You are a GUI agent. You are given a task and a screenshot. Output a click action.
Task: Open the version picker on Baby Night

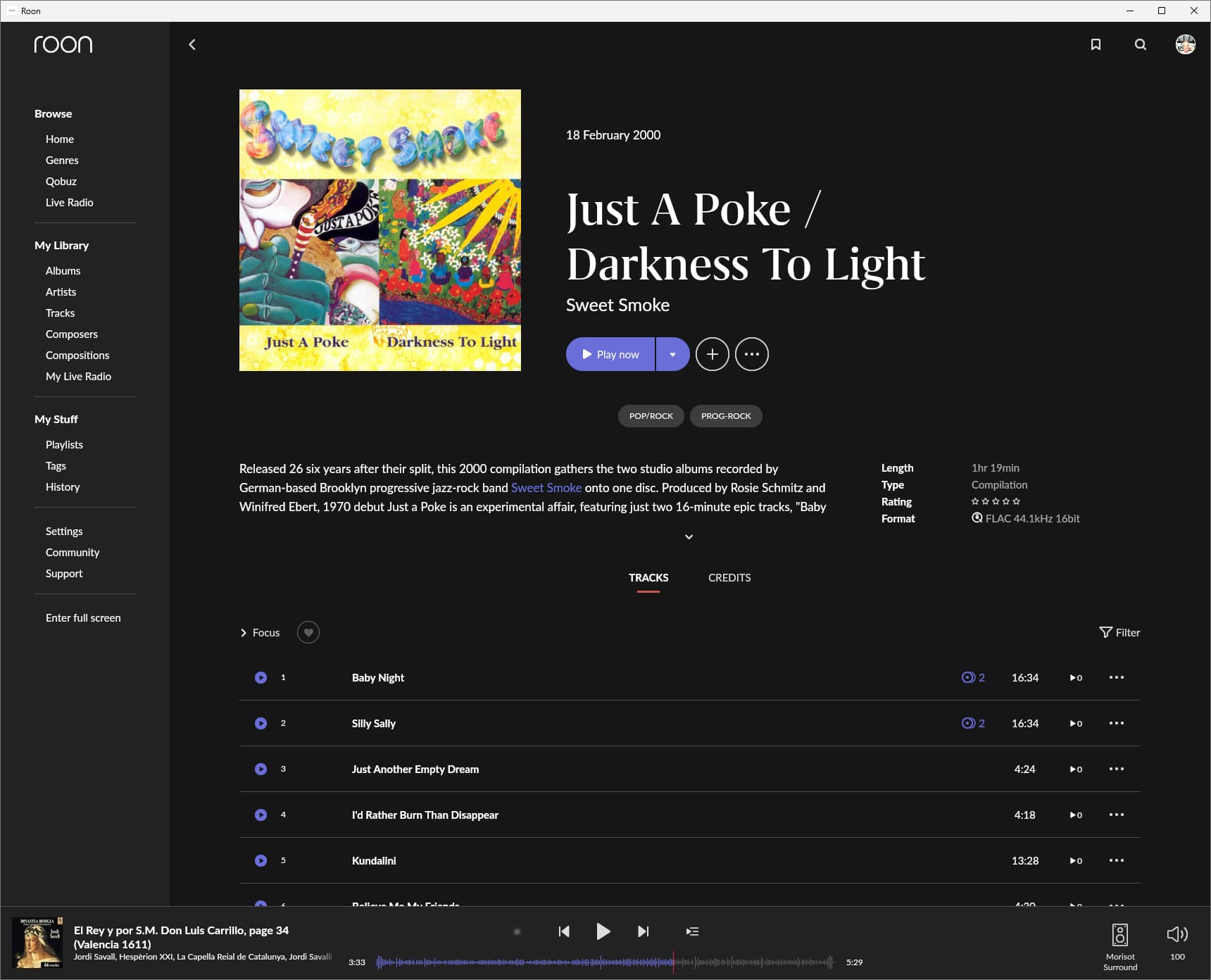coord(972,677)
